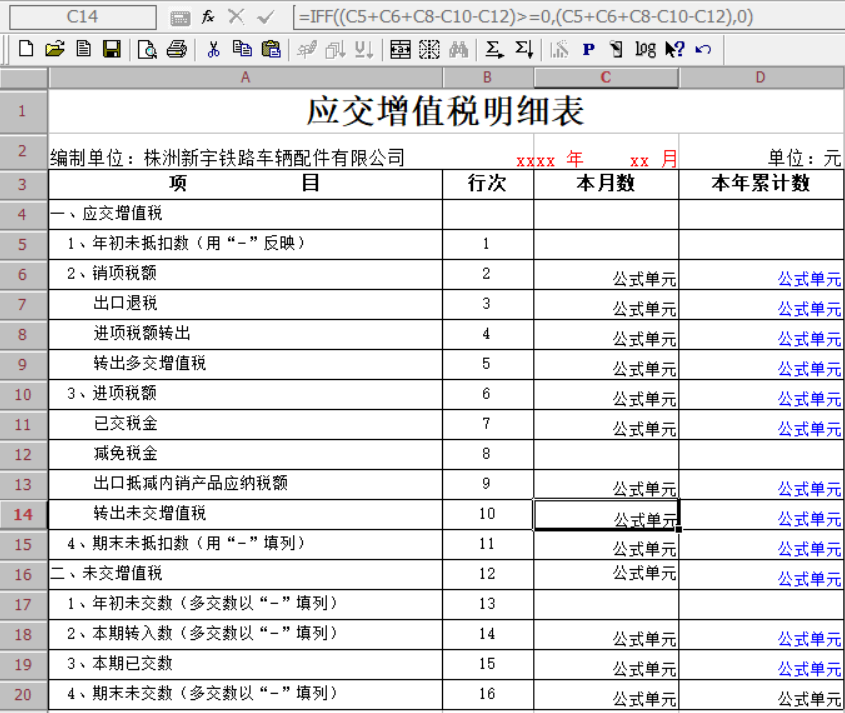Viewport: 845px width, 713px height.
Task: Select column D header
Action: pos(761,78)
